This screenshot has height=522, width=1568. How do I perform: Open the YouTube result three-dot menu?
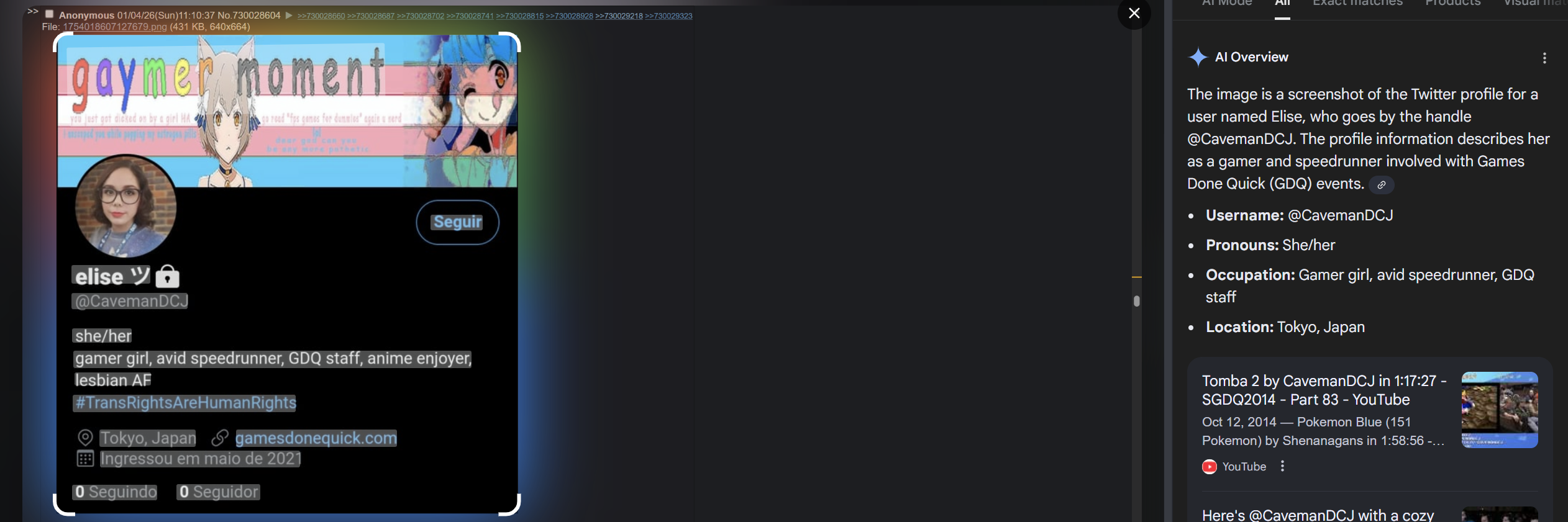[1282, 466]
